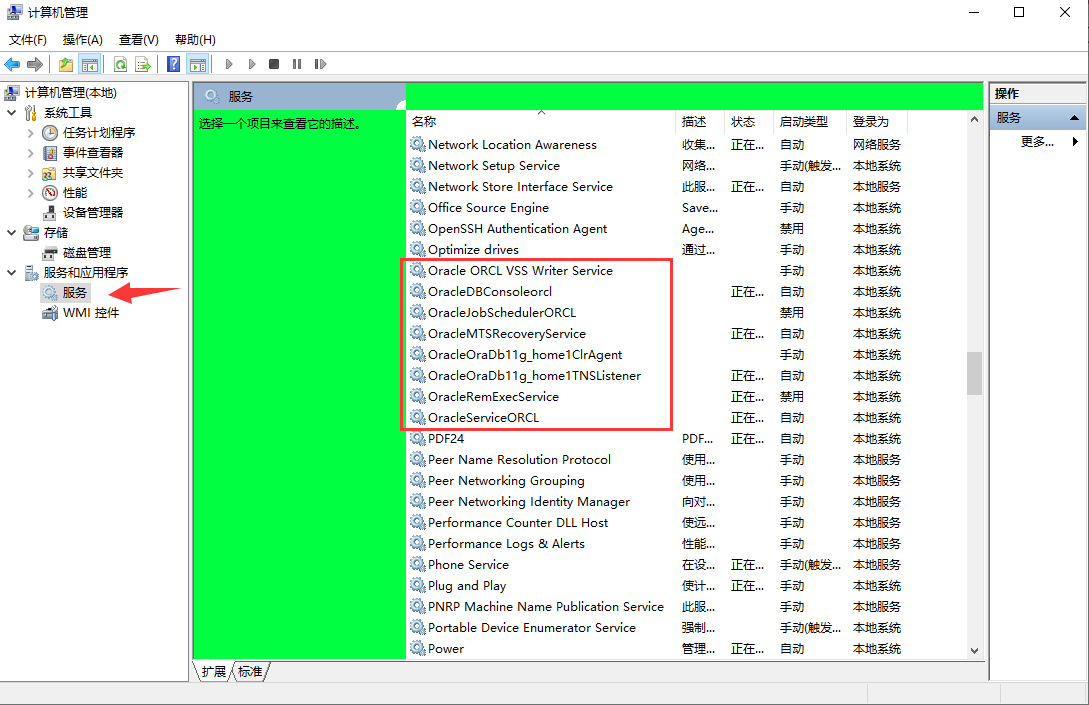Viewport: 1089px width, 705px height.
Task: Open the 操作(A) menu
Action: 83,40
